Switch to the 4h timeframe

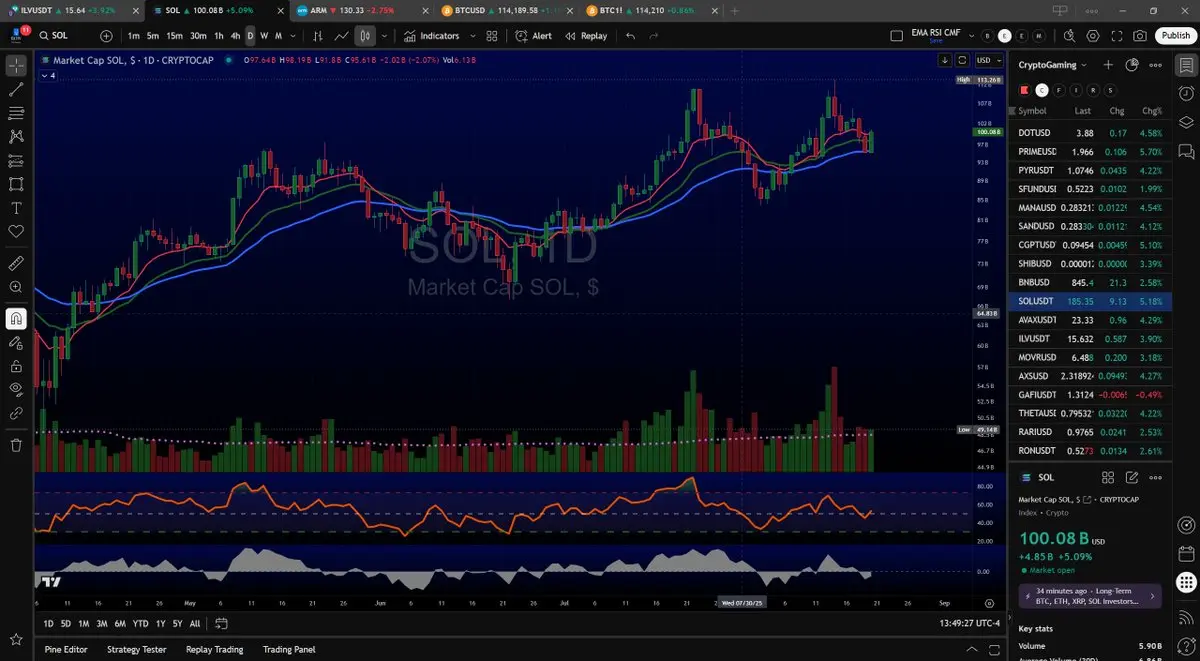pyautogui.click(x=235, y=36)
